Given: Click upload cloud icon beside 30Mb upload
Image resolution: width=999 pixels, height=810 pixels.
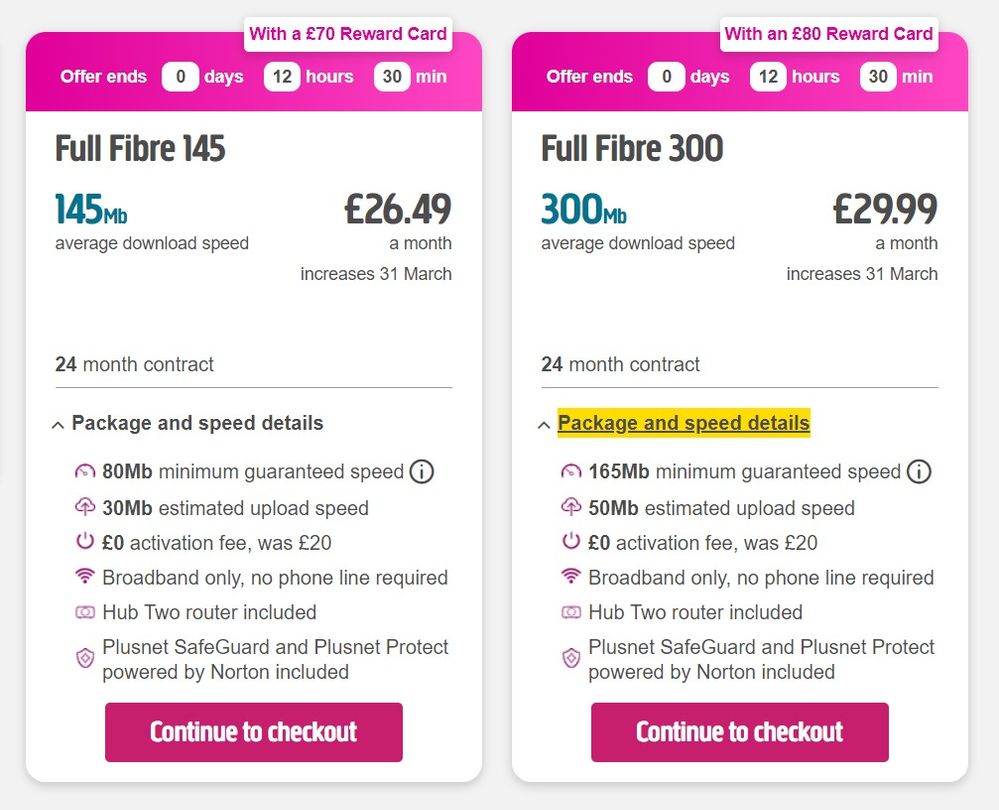Looking at the screenshot, I should point(85,508).
